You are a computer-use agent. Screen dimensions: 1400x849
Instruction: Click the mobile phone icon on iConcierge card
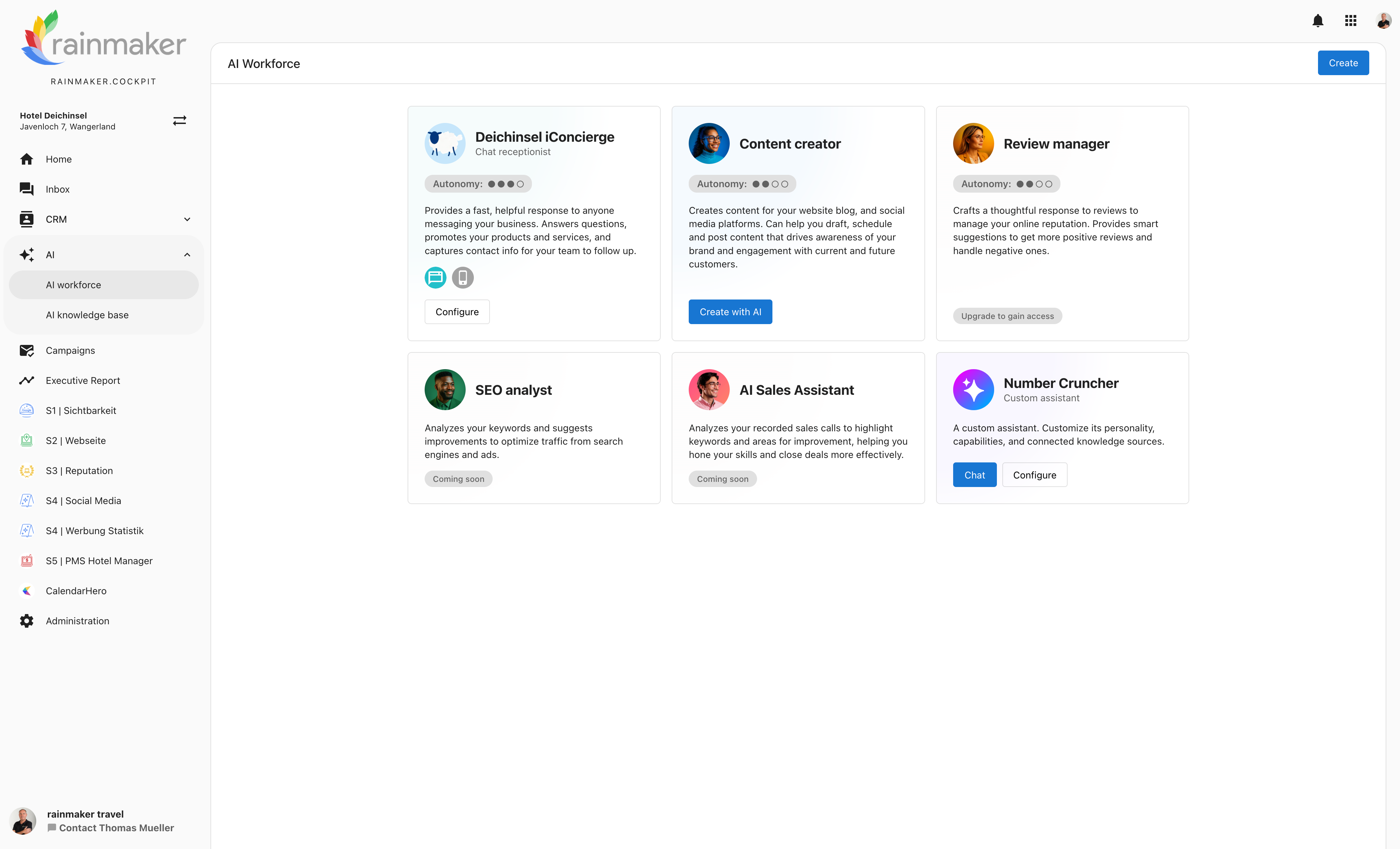[463, 278]
